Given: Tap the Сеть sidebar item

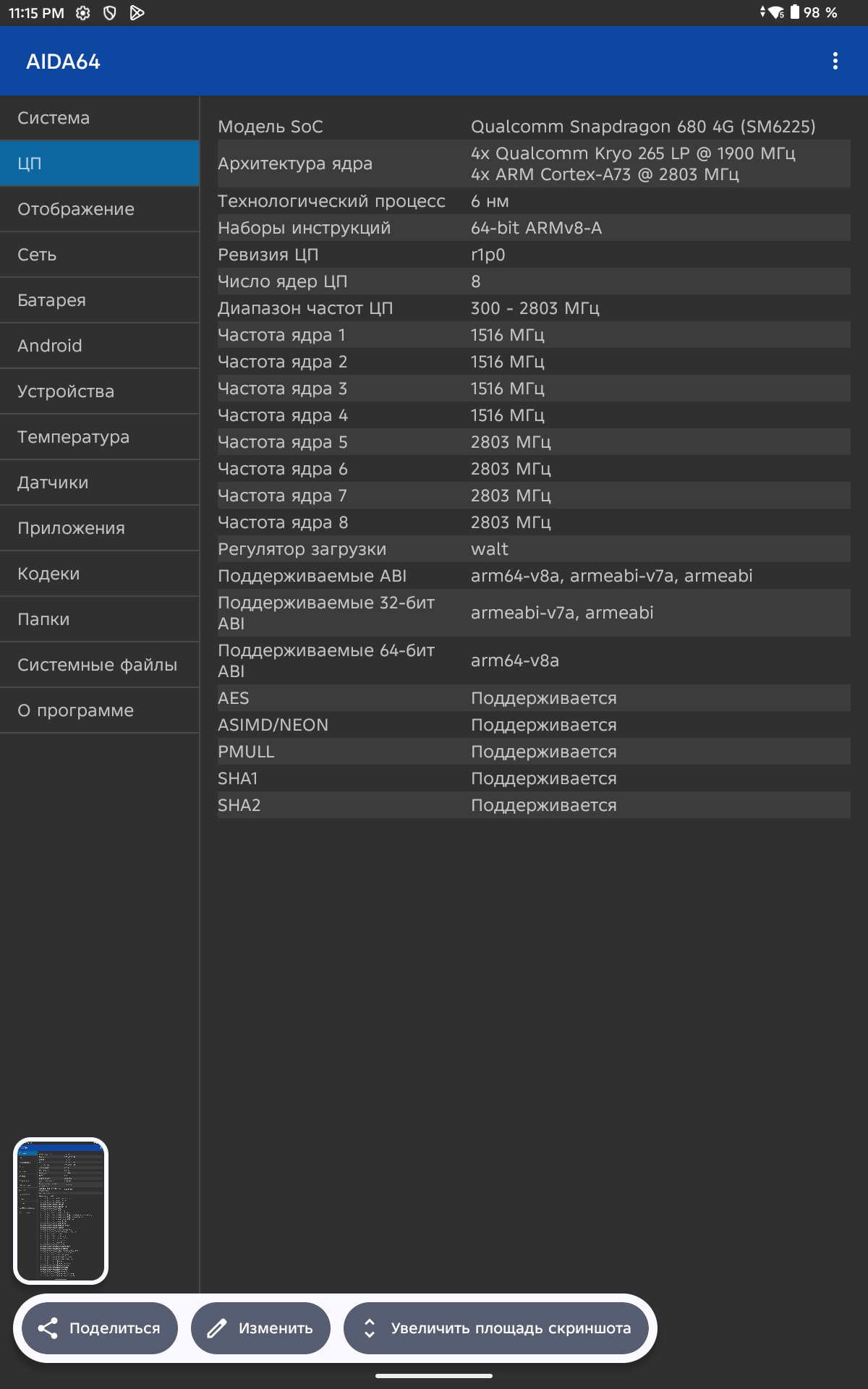Looking at the screenshot, I should [x=99, y=255].
